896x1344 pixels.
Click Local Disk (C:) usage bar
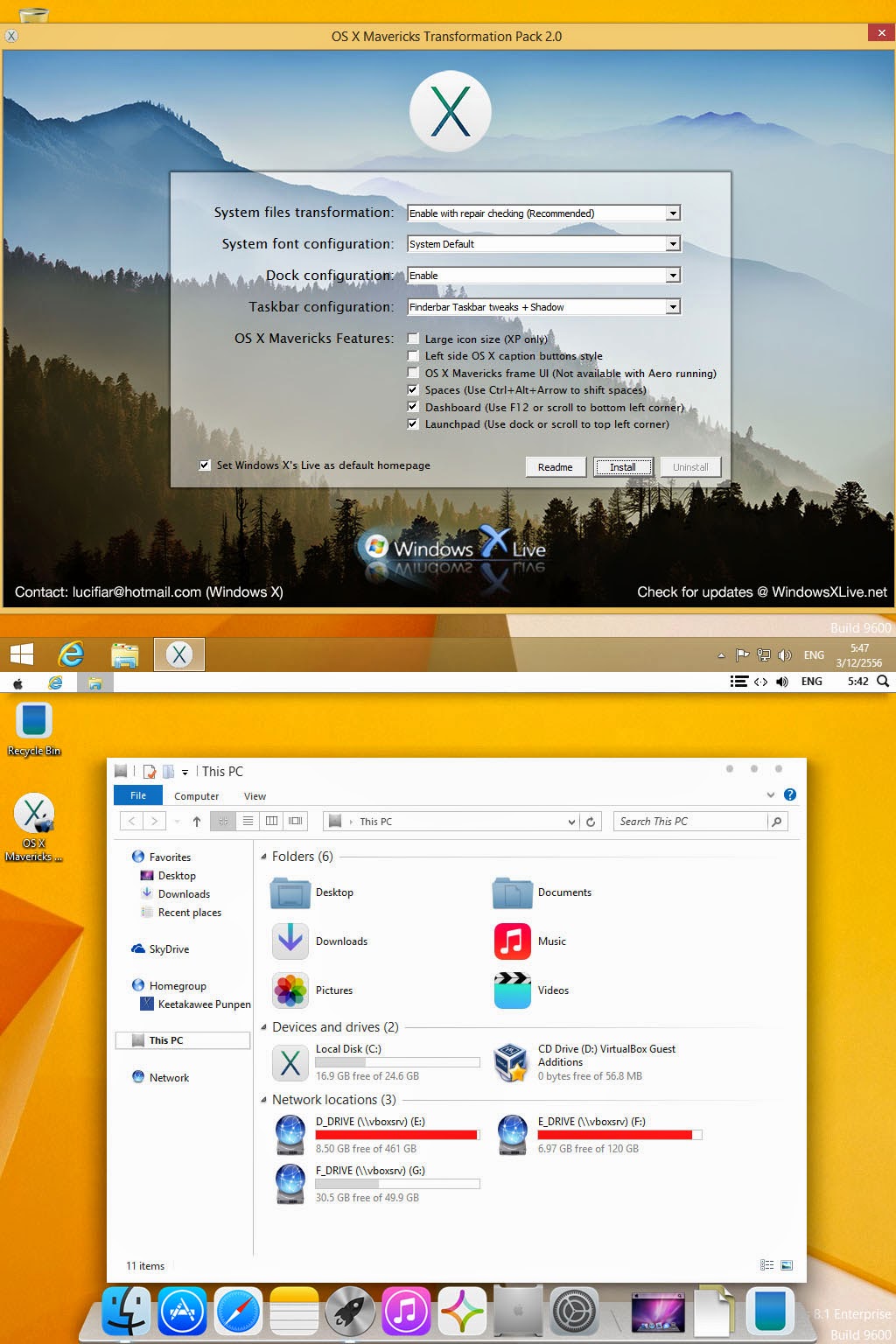pos(397,1062)
